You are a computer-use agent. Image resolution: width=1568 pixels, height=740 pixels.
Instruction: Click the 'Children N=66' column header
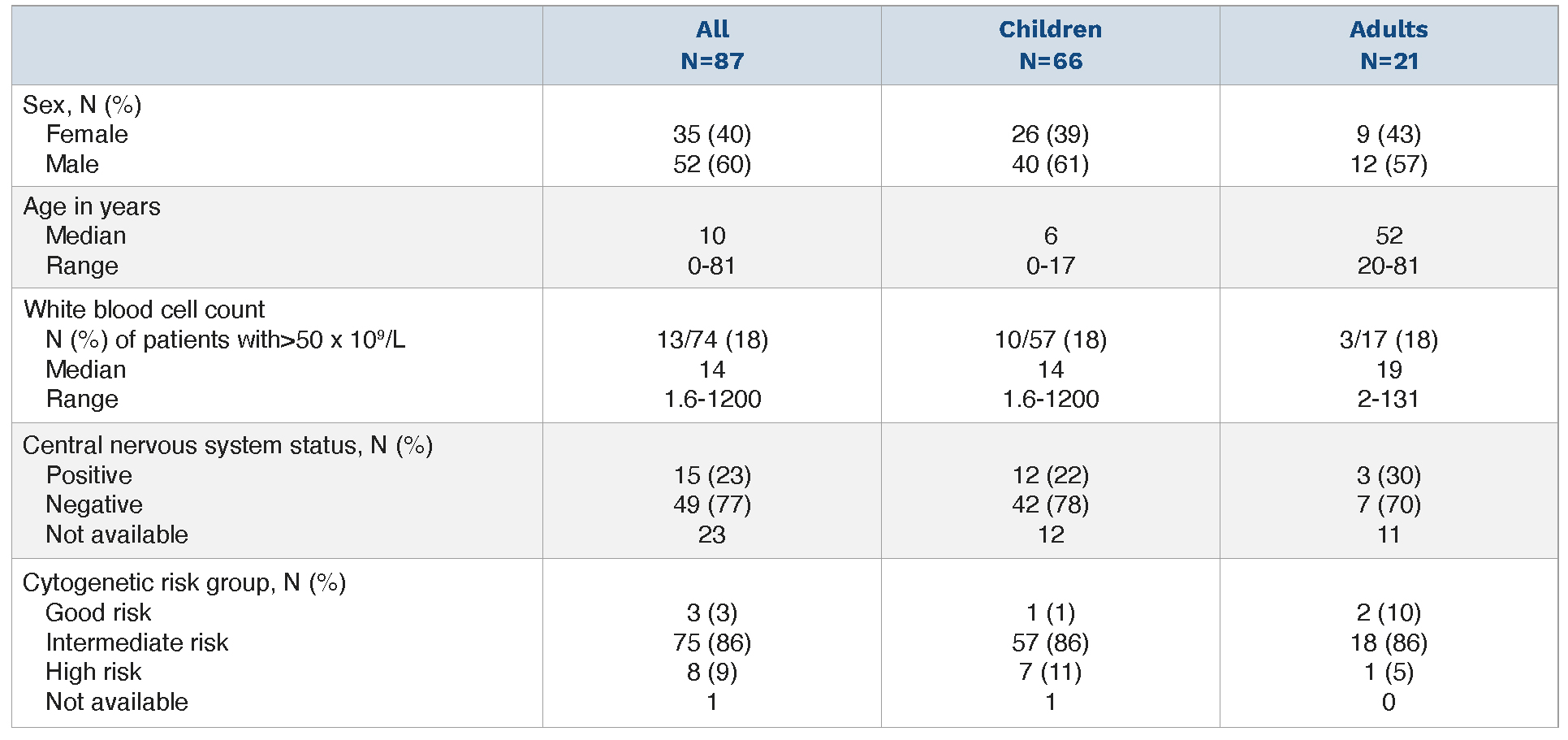pyautogui.click(x=1050, y=45)
